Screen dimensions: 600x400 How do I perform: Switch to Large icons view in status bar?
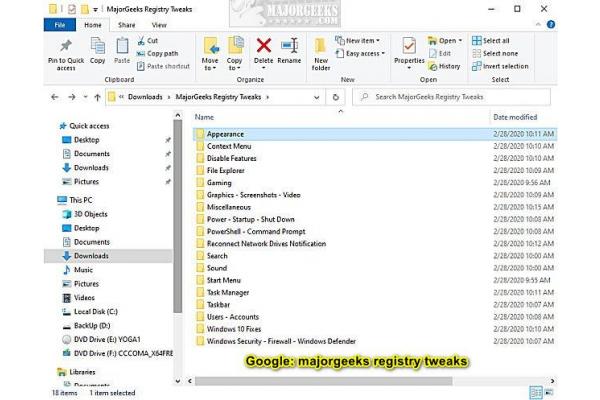549,393
